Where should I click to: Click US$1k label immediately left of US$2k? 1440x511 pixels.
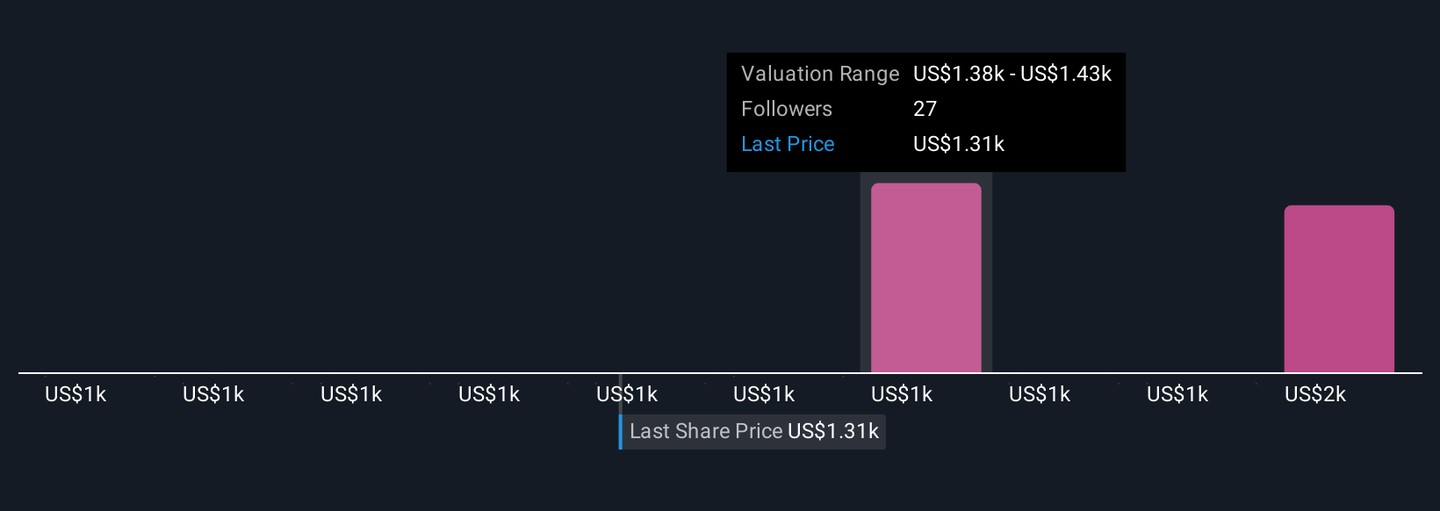click(x=1177, y=394)
